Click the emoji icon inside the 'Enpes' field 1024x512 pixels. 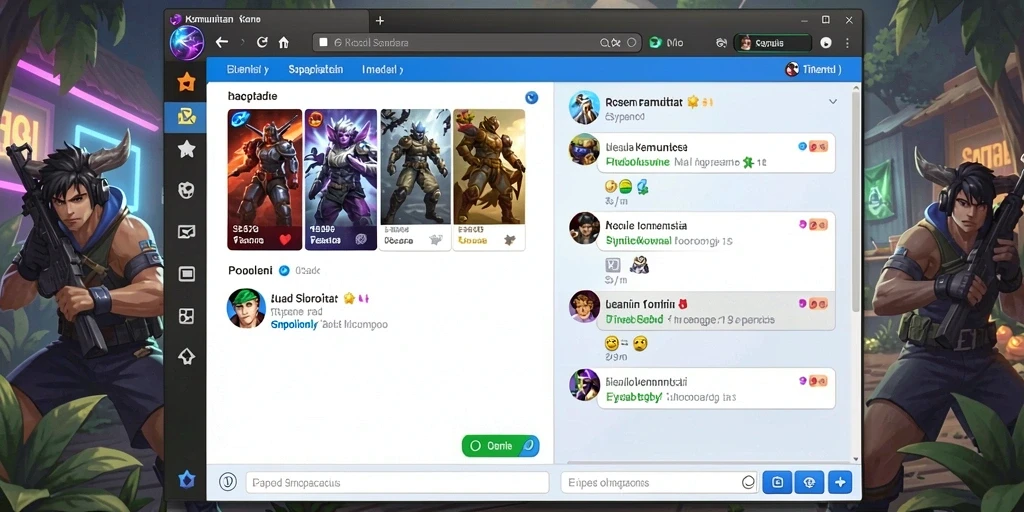(748, 483)
